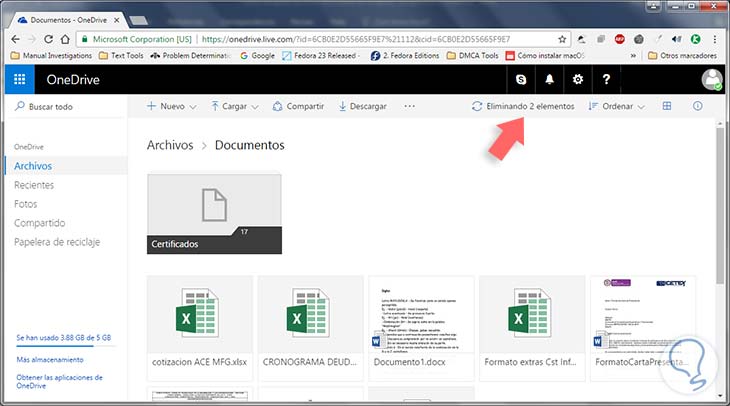Select Recientes in the sidebar
The width and height of the screenshot is (730, 406).
pos(34,185)
